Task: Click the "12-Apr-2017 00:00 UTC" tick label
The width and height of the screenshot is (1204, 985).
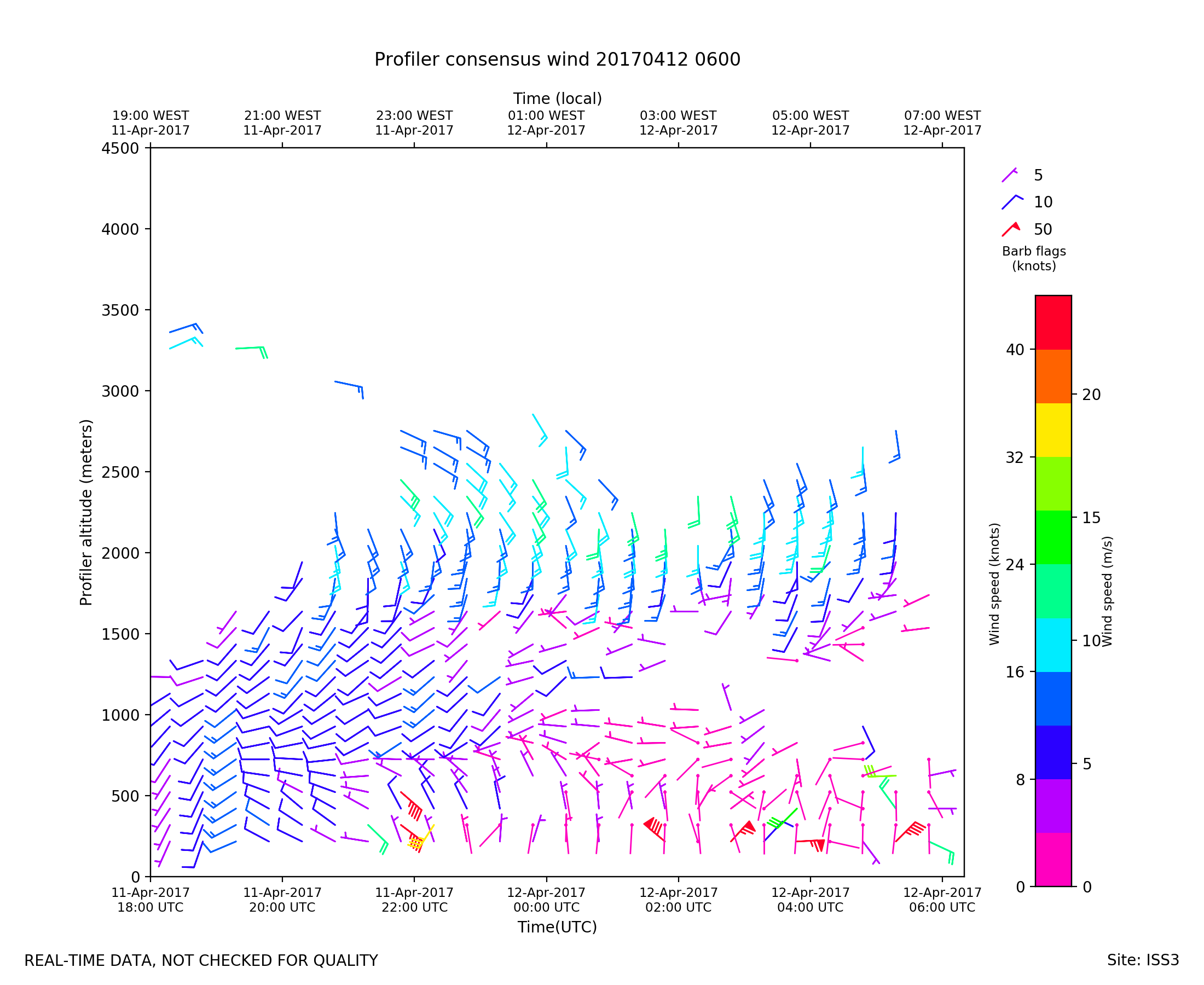Action: click(x=546, y=900)
